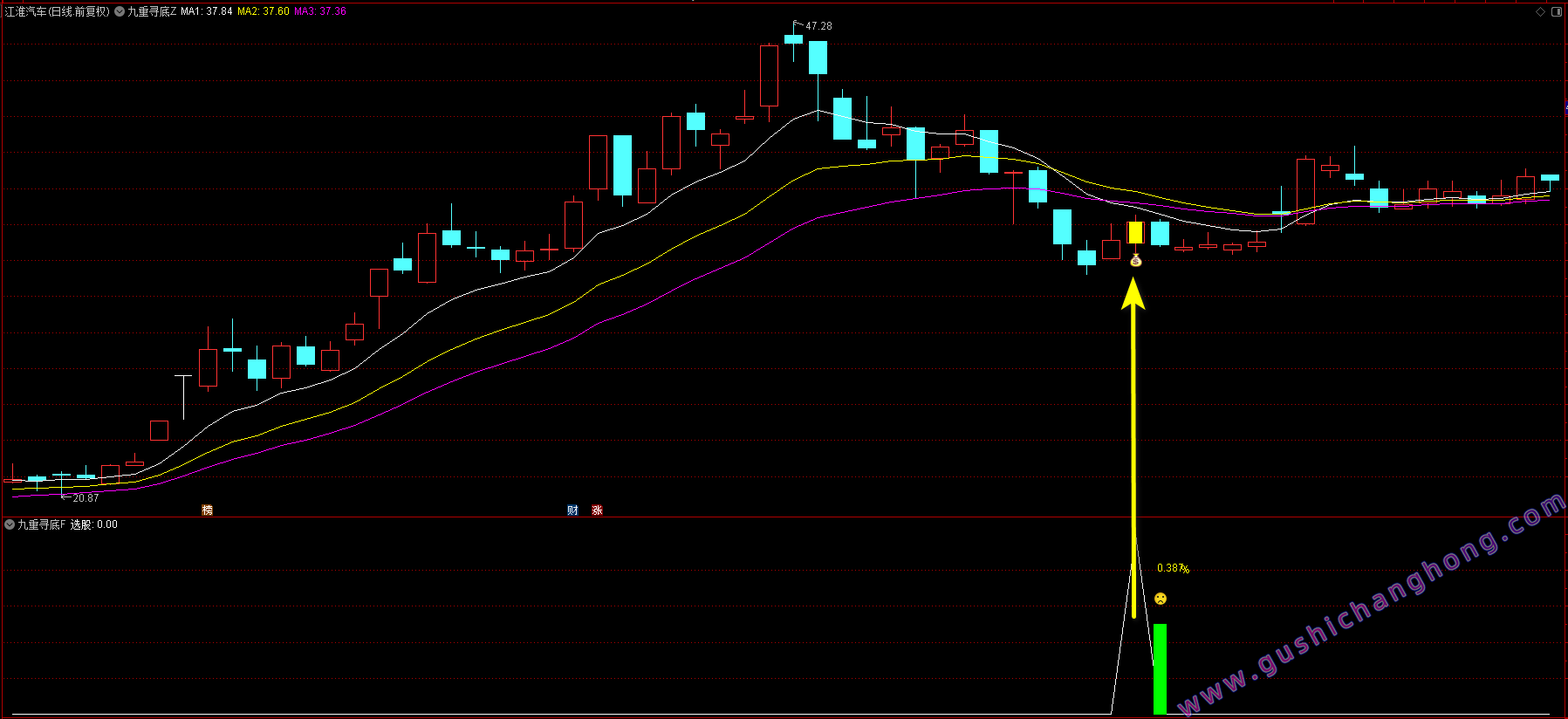Click the 20.87 low price label
The image size is (1568, 719).
(86, 497)
